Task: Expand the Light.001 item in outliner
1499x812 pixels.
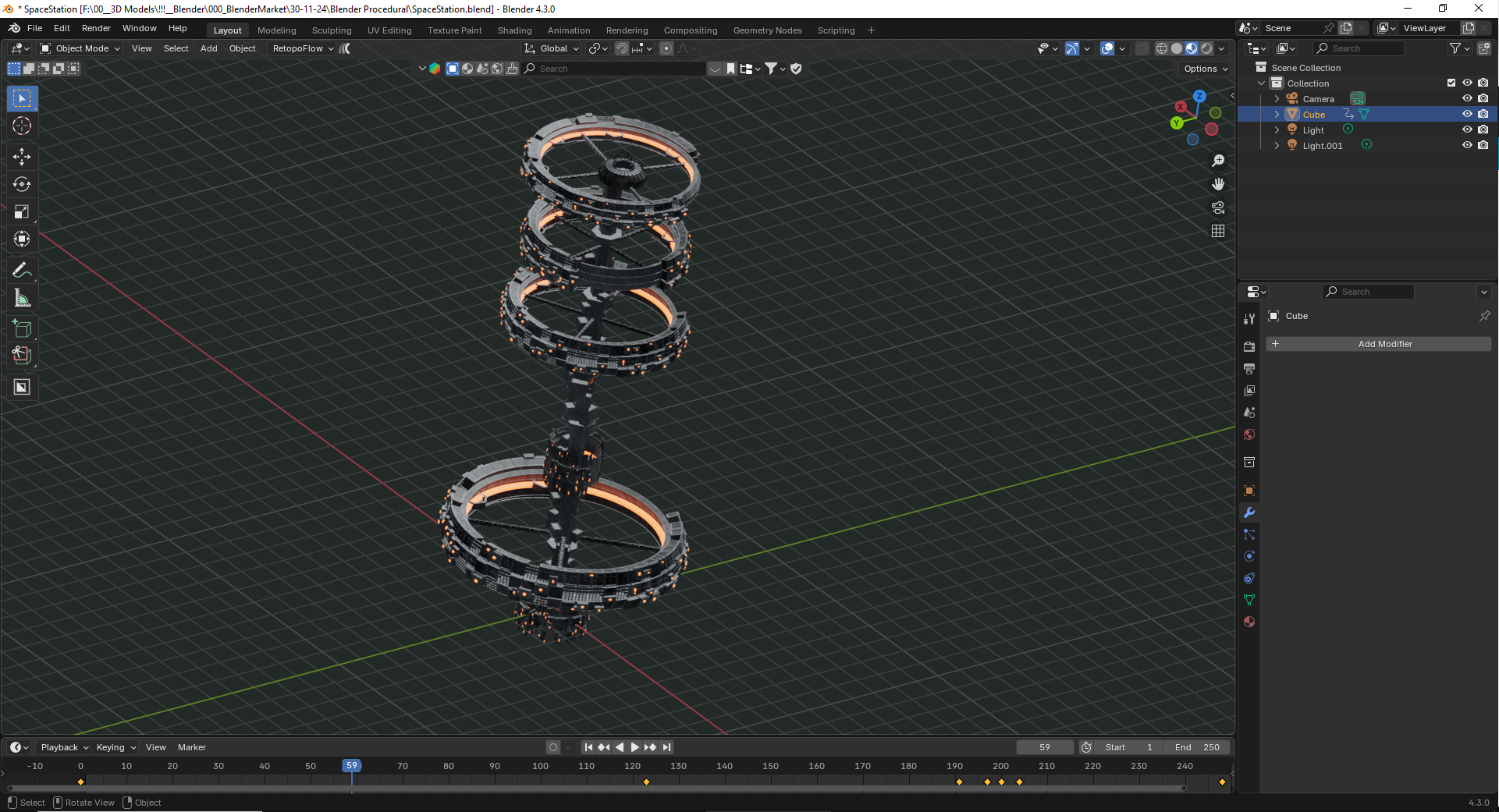Action: coord(1277,146)
